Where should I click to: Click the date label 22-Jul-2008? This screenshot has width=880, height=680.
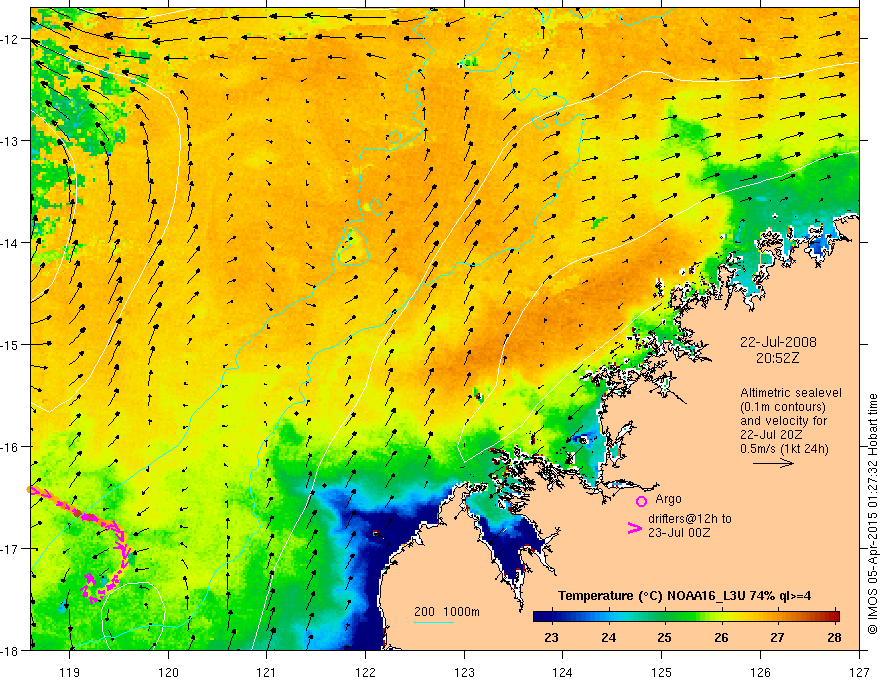tap(778, 342)
